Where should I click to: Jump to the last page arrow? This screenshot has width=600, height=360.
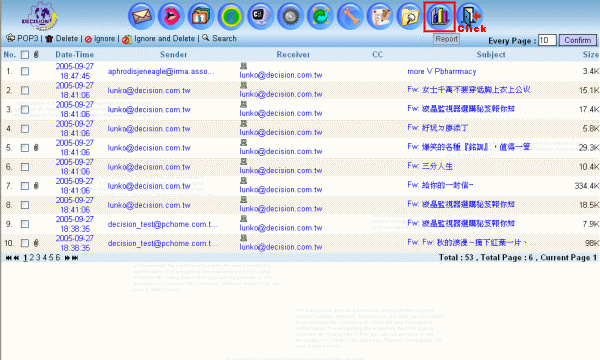75,258
